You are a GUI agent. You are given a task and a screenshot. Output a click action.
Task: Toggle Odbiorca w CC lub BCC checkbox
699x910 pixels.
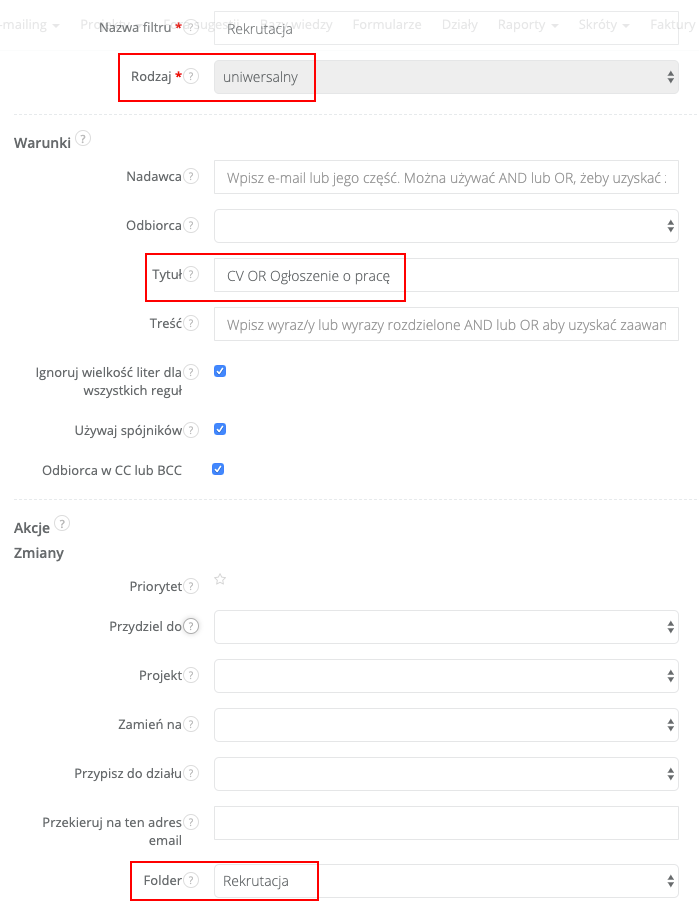[220, 468]
